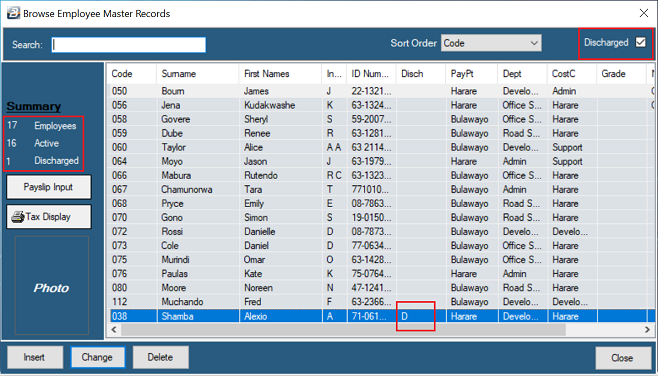Click the Disch column header

[x=420, y=74]
